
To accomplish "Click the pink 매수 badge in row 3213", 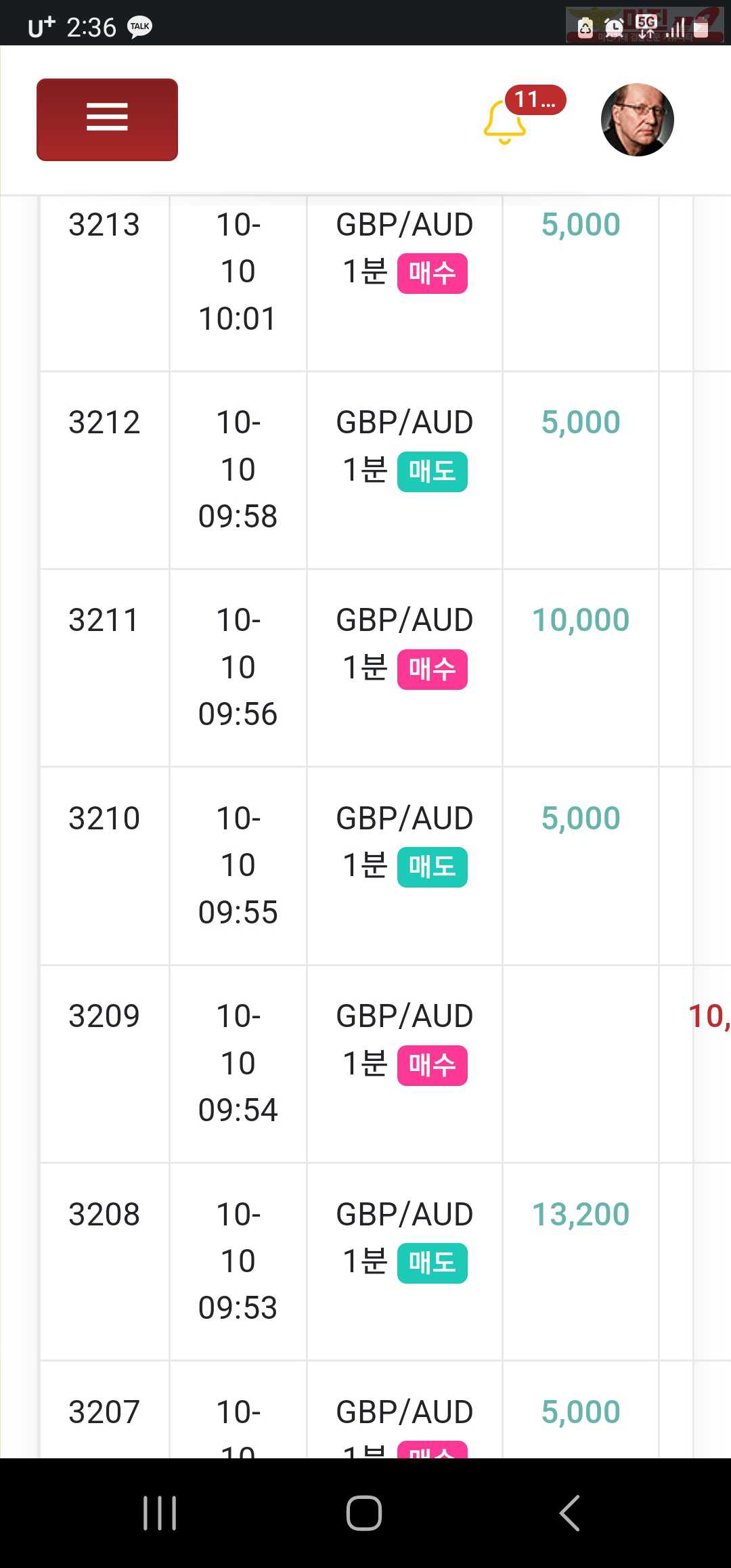I will click(433, 274).
